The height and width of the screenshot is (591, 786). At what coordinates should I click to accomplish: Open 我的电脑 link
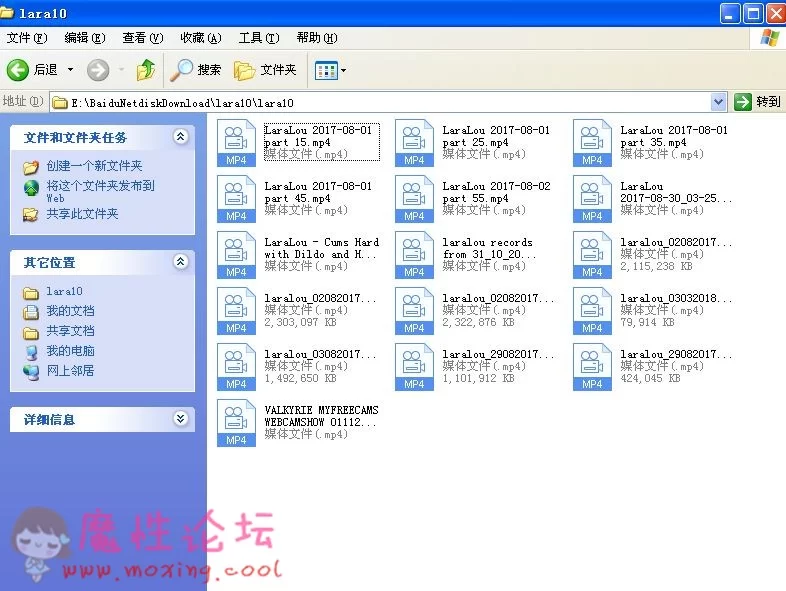pyautogui.click(x=70, y=351)
